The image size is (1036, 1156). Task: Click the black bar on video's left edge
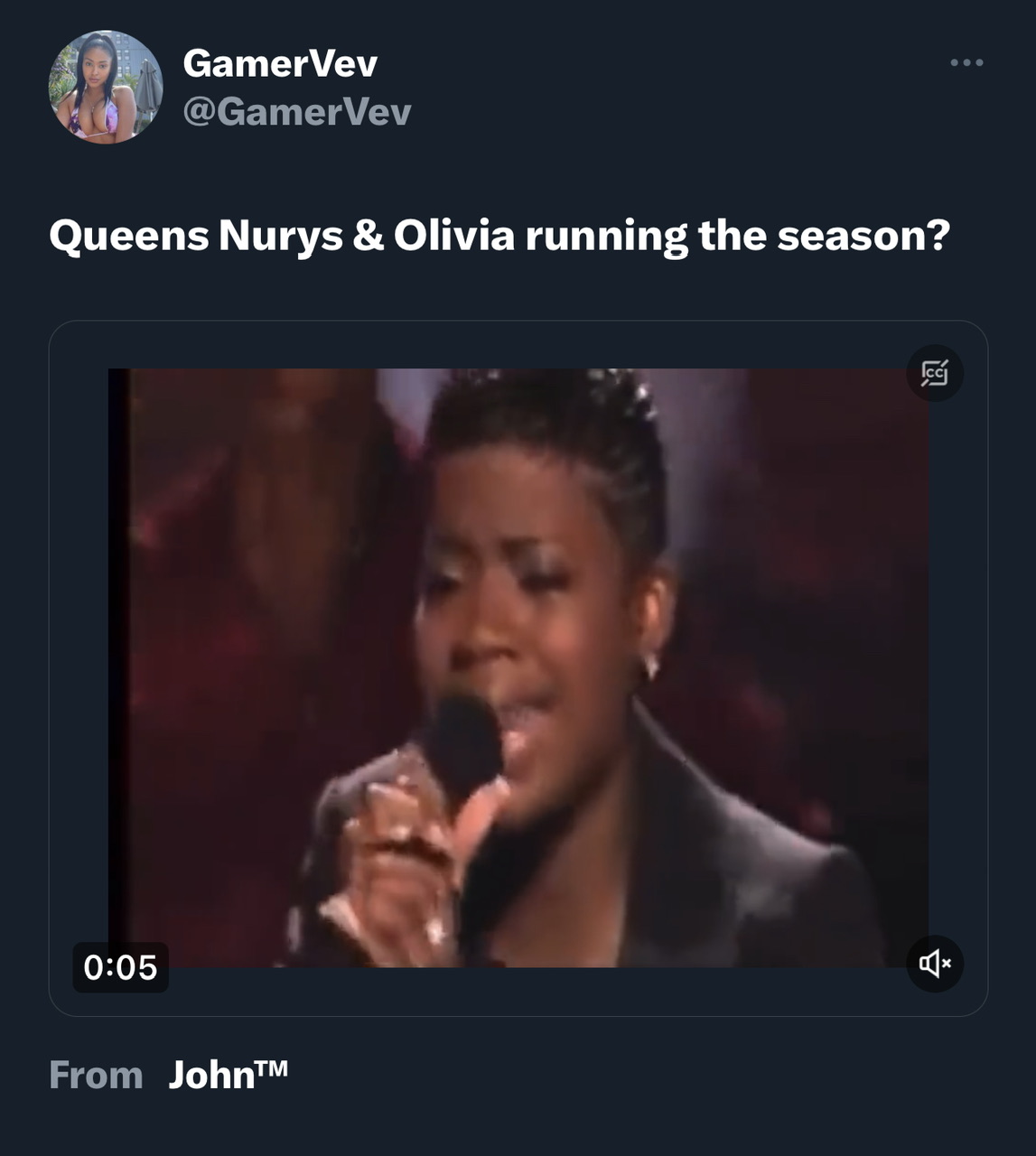(118, 668)
